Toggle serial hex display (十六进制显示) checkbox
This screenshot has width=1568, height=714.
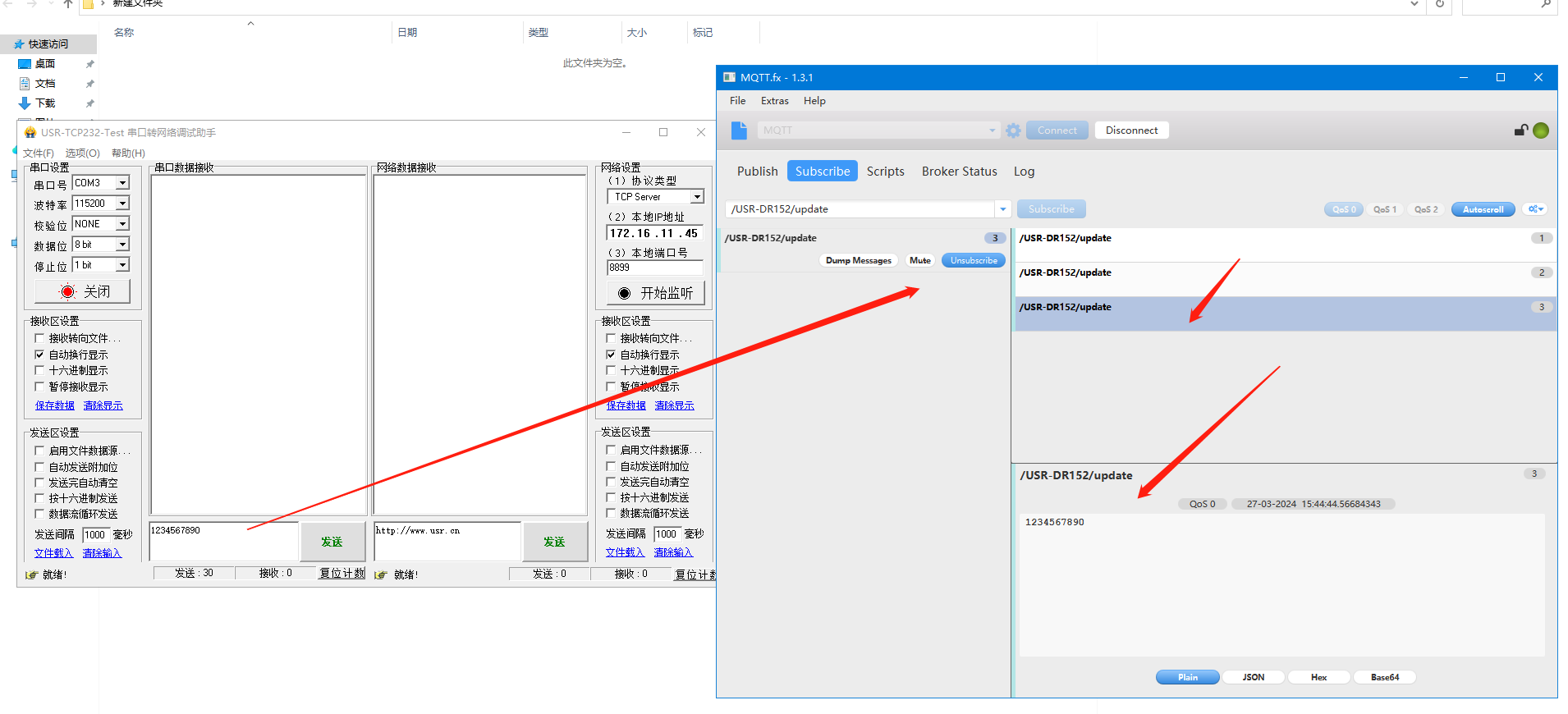(x=39, y=370)
